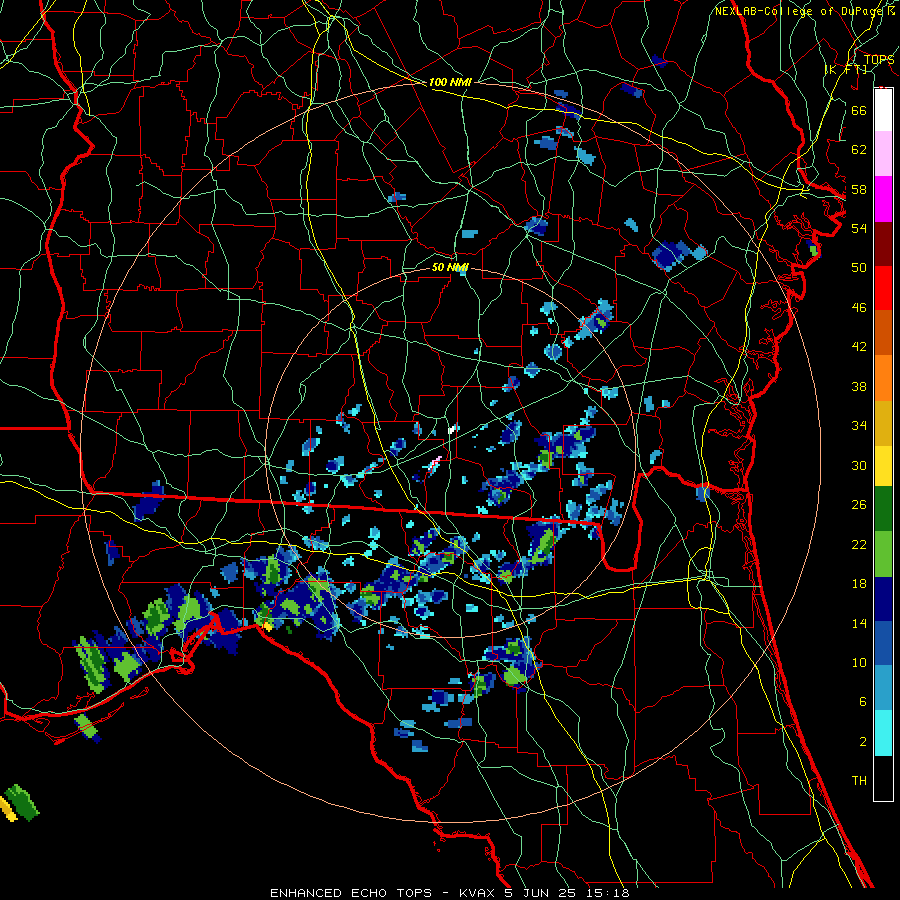Pick the legend value '10'
The image size is (900, 900).
coord(859,663)
